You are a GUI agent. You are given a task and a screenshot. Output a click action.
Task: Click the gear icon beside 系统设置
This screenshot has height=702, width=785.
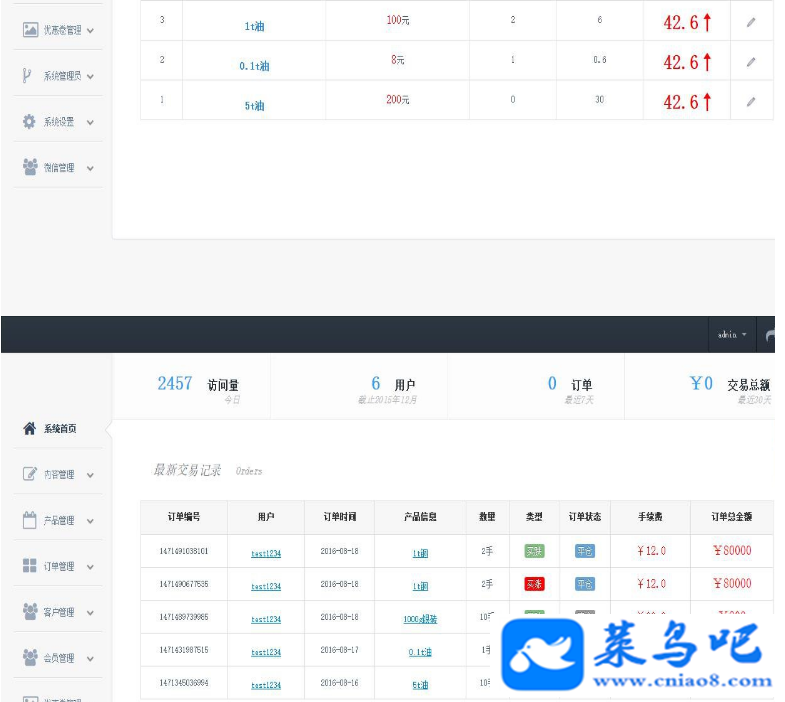click(x=30, y=122)
